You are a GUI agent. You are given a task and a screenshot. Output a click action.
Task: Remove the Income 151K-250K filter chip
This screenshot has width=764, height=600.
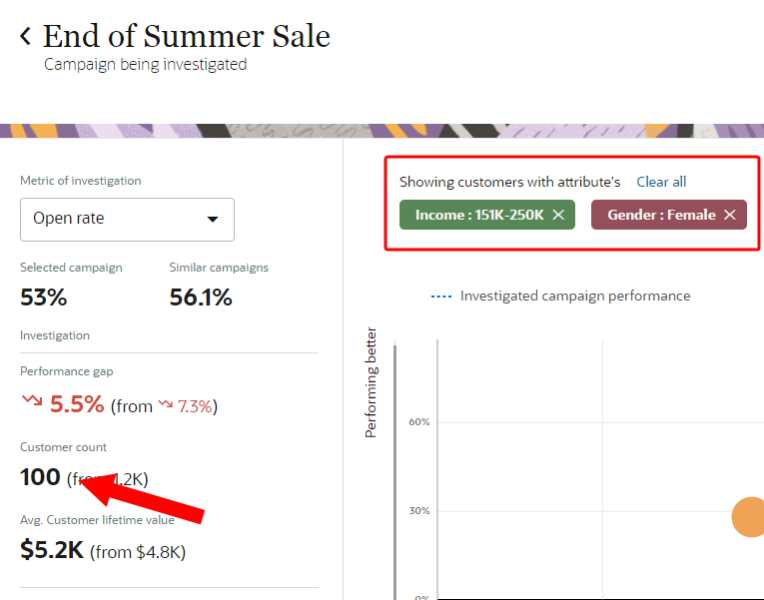click(558, 215)
